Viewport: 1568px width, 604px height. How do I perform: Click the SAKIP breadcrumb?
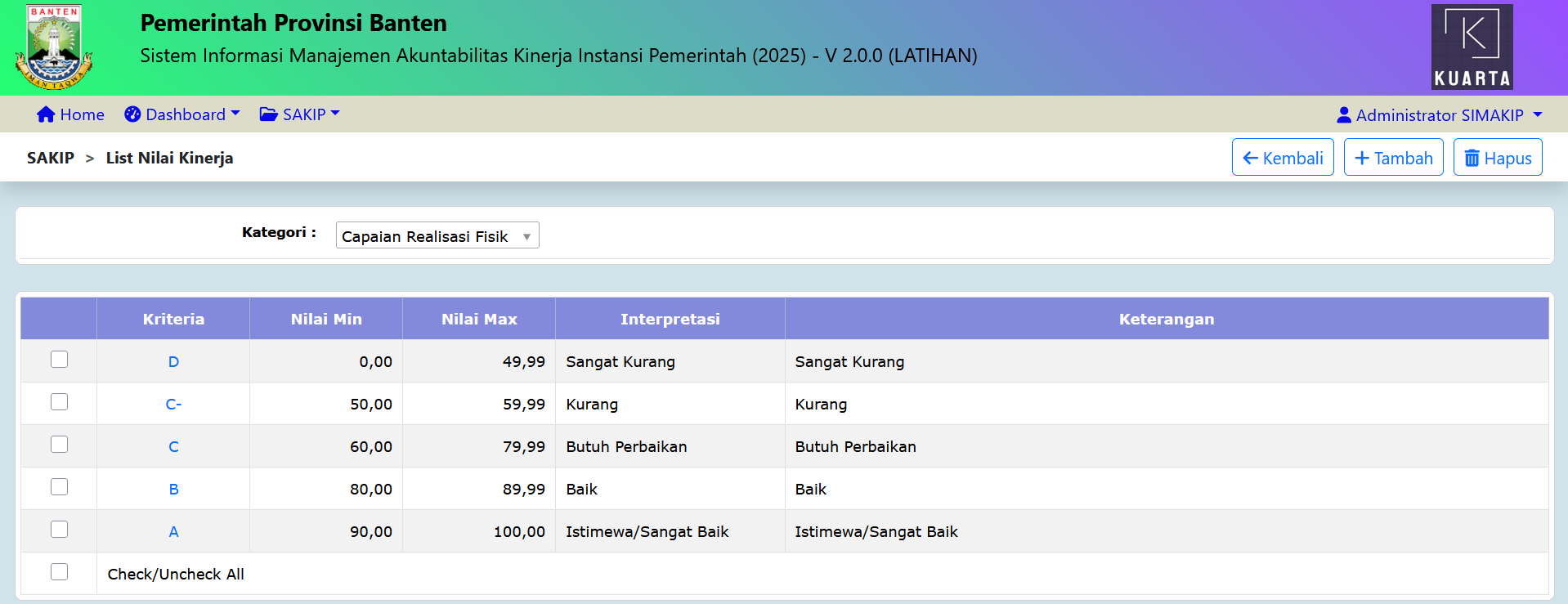pos(51,158)
